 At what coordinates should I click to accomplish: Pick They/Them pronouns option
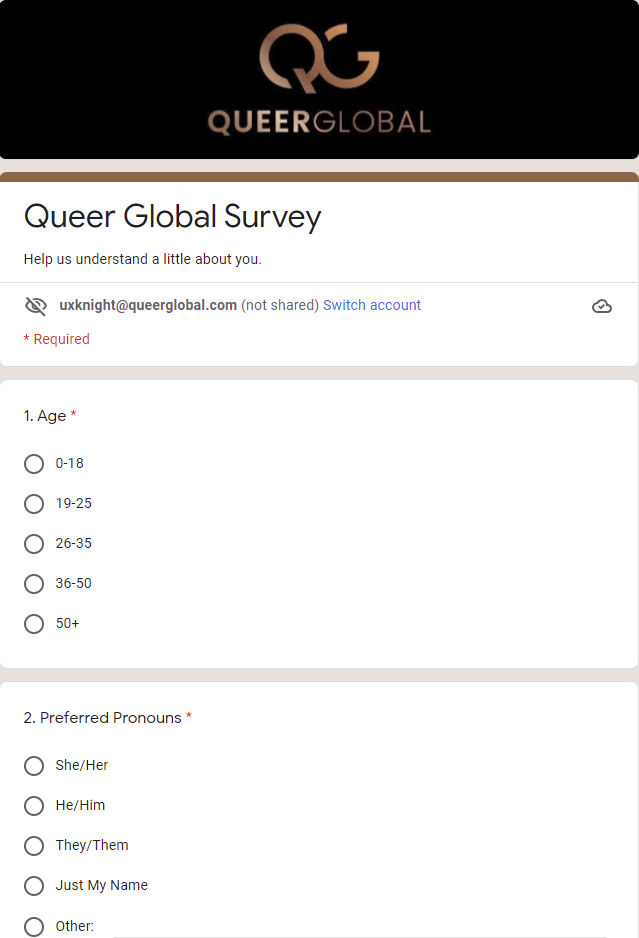click(x=34, y=846)
